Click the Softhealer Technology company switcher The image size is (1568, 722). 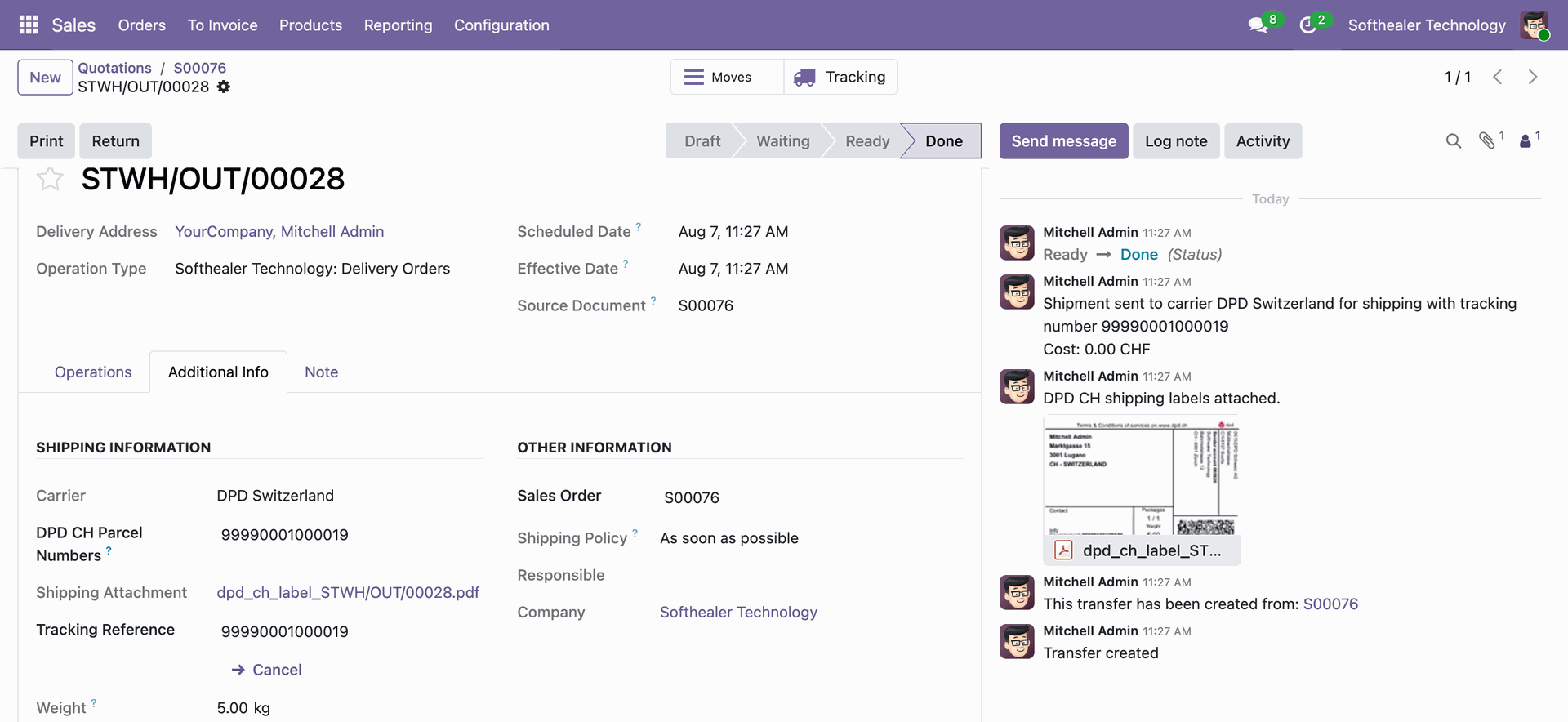tap(1427, 25)
